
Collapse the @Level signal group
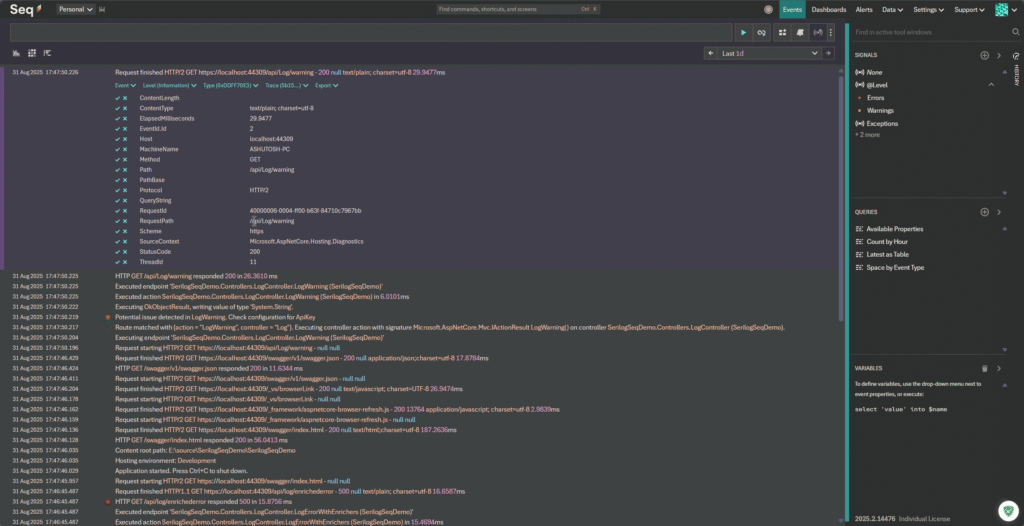(x=991, y=85)
